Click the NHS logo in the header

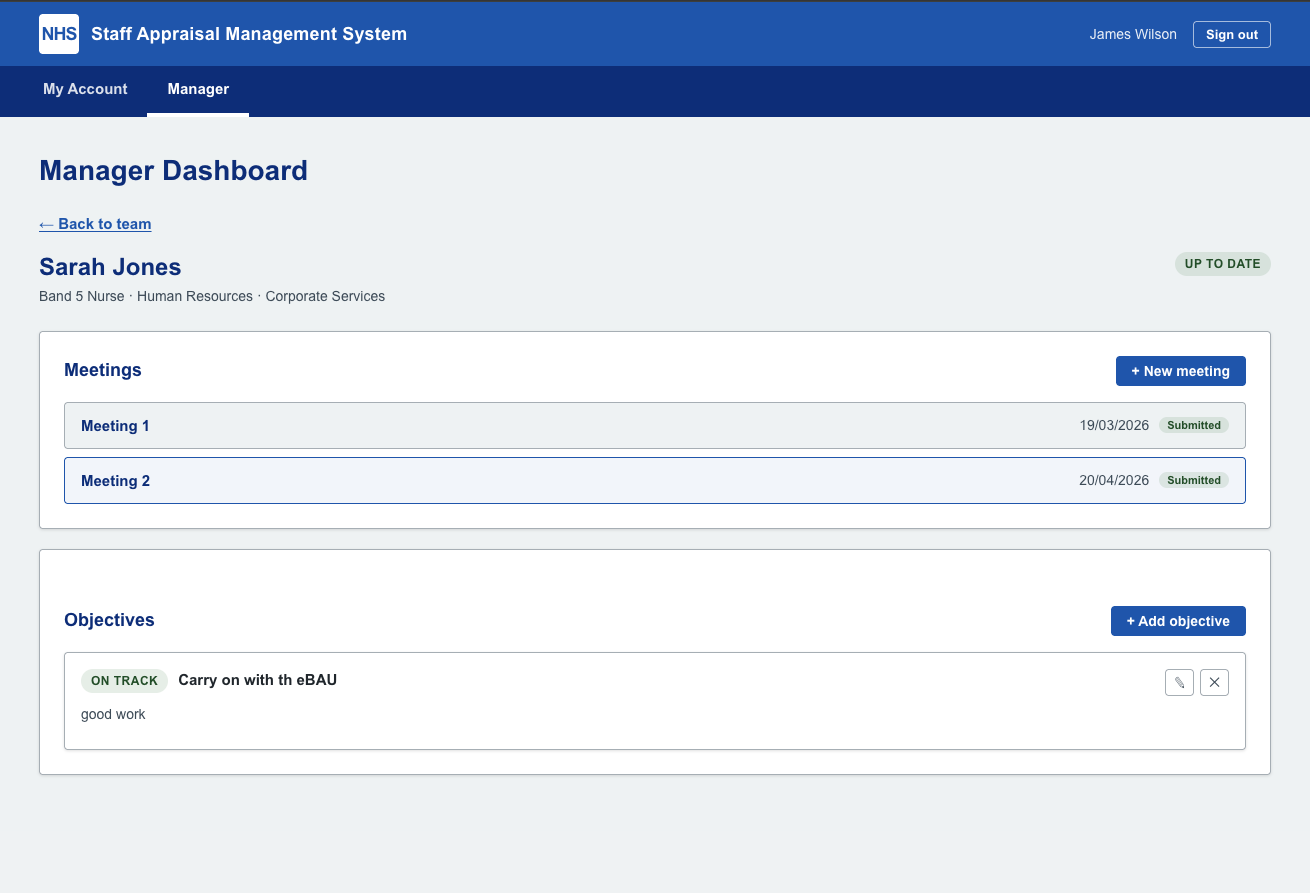pos(58,33)
